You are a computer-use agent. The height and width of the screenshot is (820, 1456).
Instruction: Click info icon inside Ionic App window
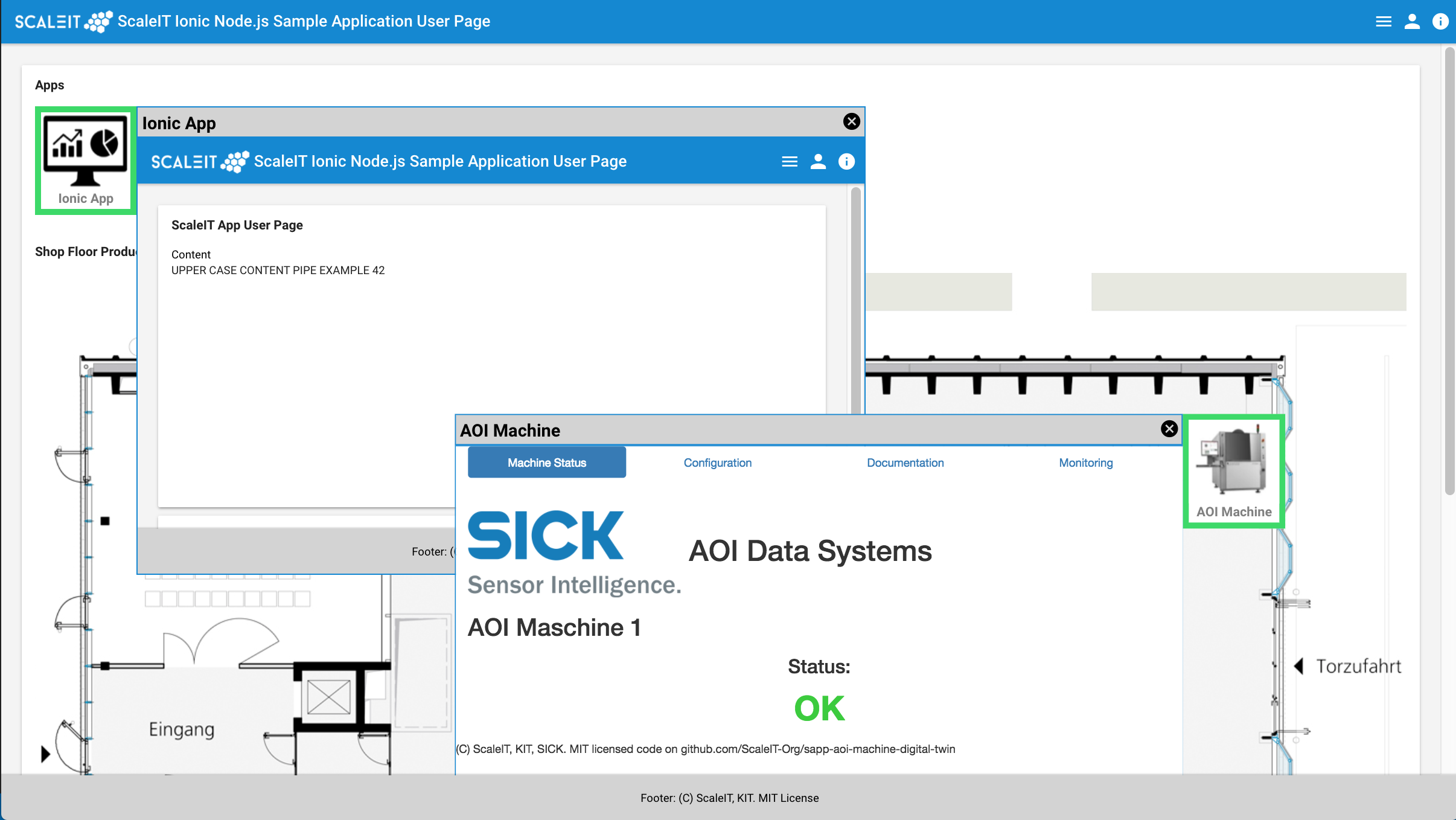click(846, 162)
